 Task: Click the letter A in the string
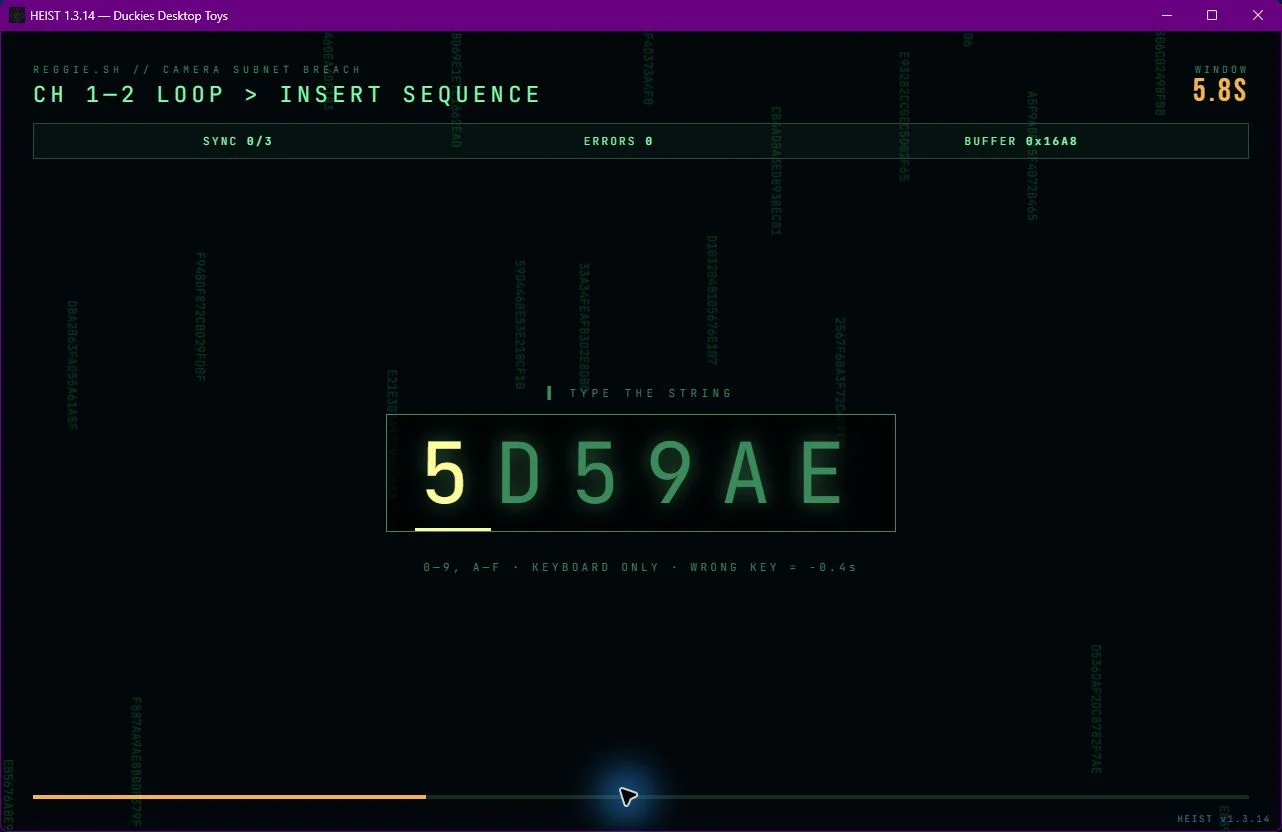coord(746,474)
